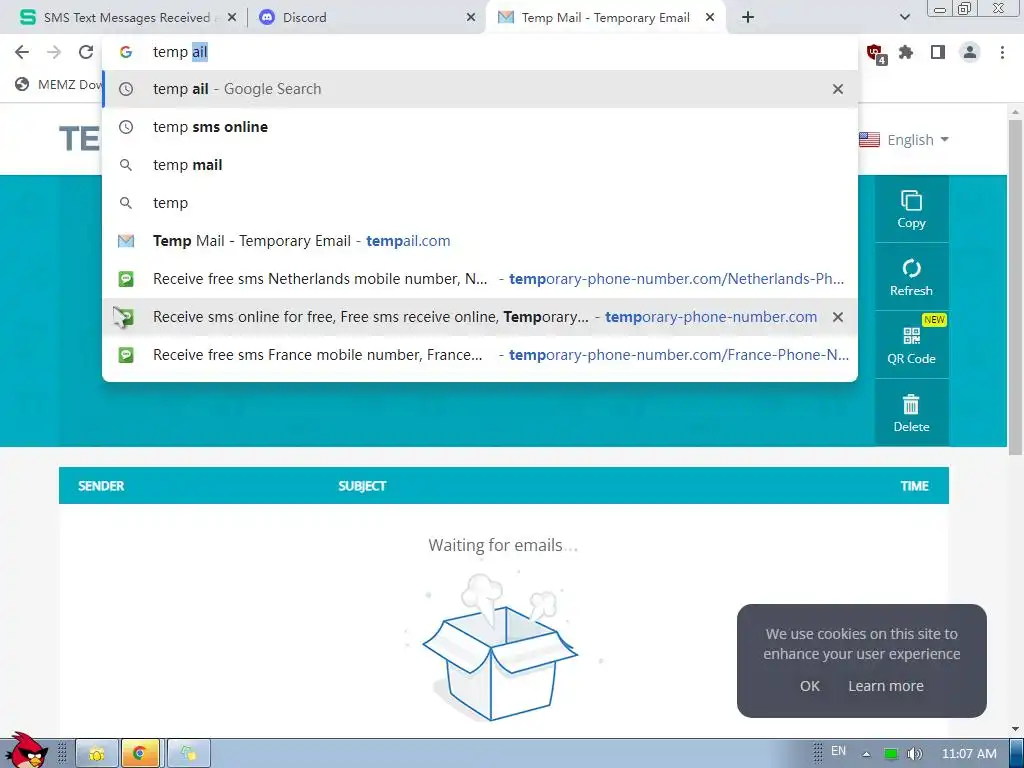
Task: Open 'Receive sms online for free' suggestion
Action: tap(480, 317)
